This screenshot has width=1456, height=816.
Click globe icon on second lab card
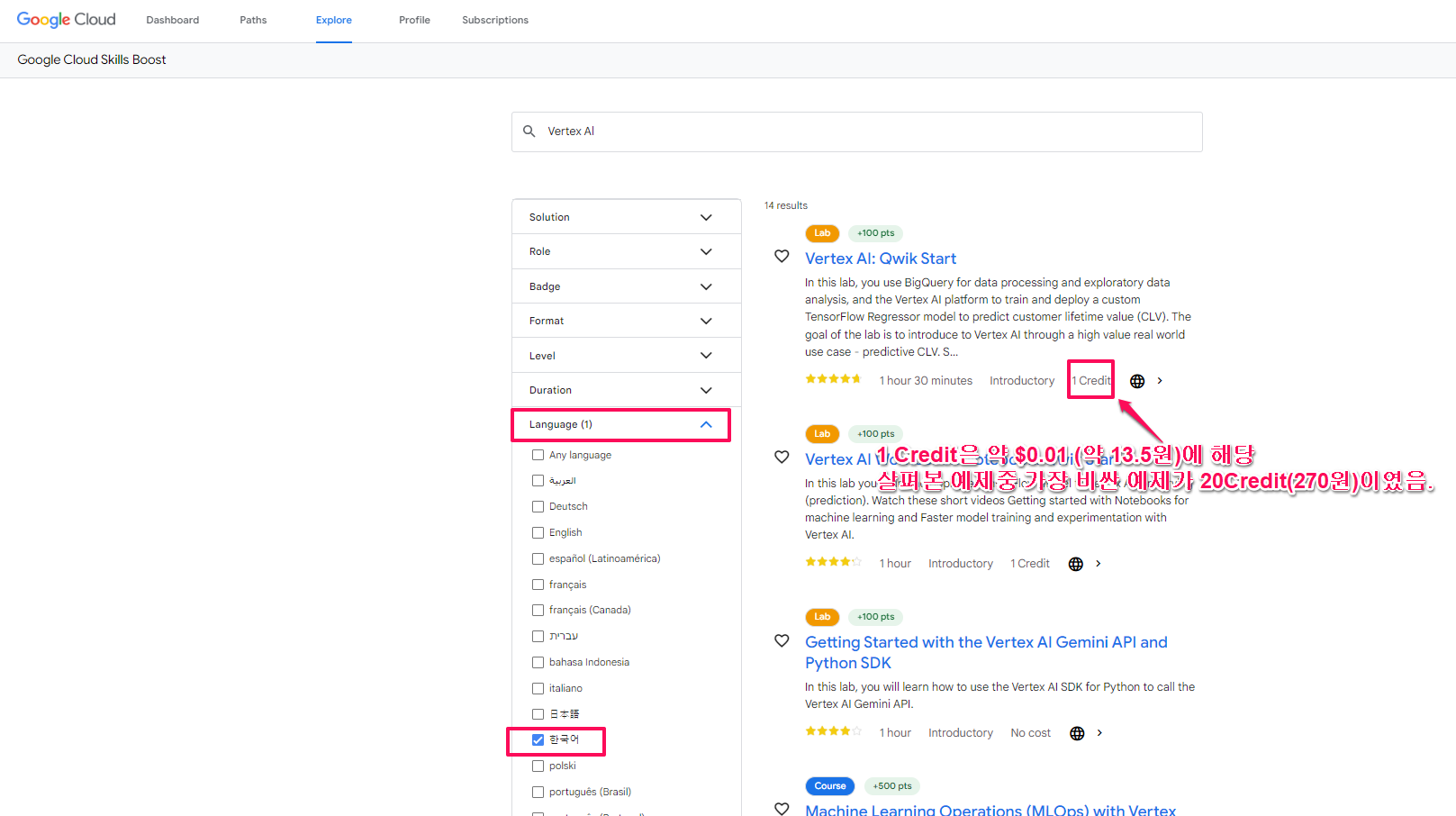pos(1076,564)
